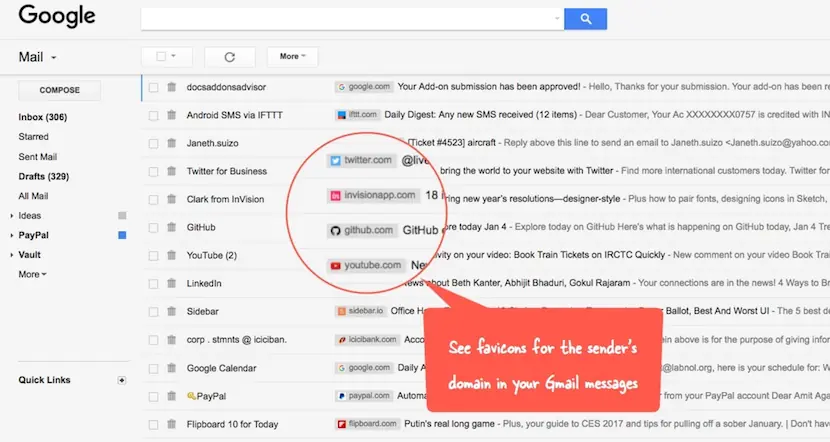This screenshot has width=830, height=442.
Task: Tick the GitHub email checkbox
Action: 154,228
